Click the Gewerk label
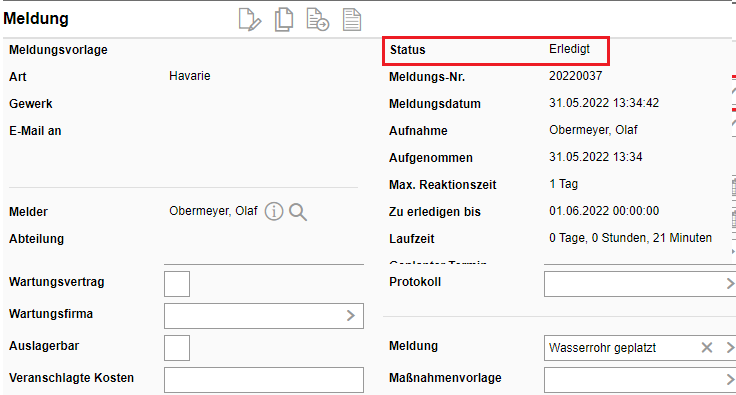This screenshot has height=395, width=736. (31, 104)
